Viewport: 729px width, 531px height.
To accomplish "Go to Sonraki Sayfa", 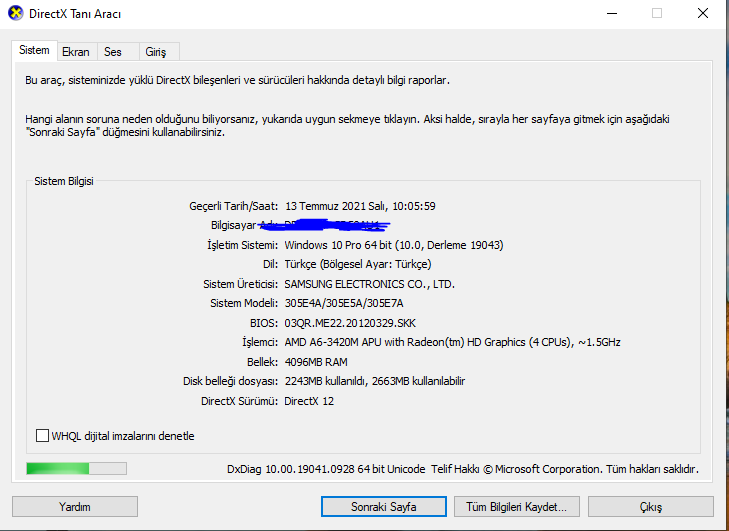I will (384, 507).
